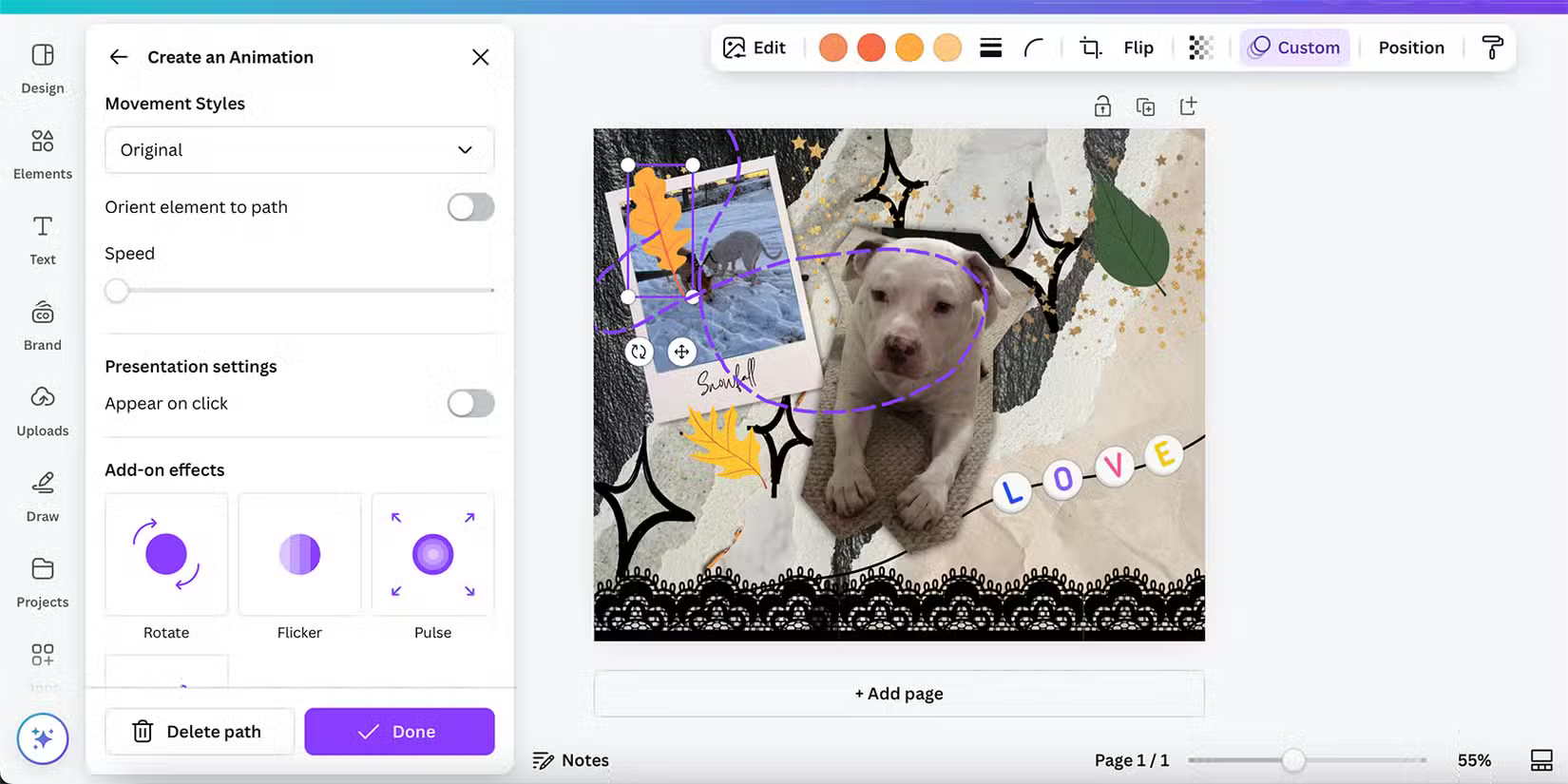1568x784 pixels.
Task: Click the add new page icon above canvas
Action: click(1189, 106)
